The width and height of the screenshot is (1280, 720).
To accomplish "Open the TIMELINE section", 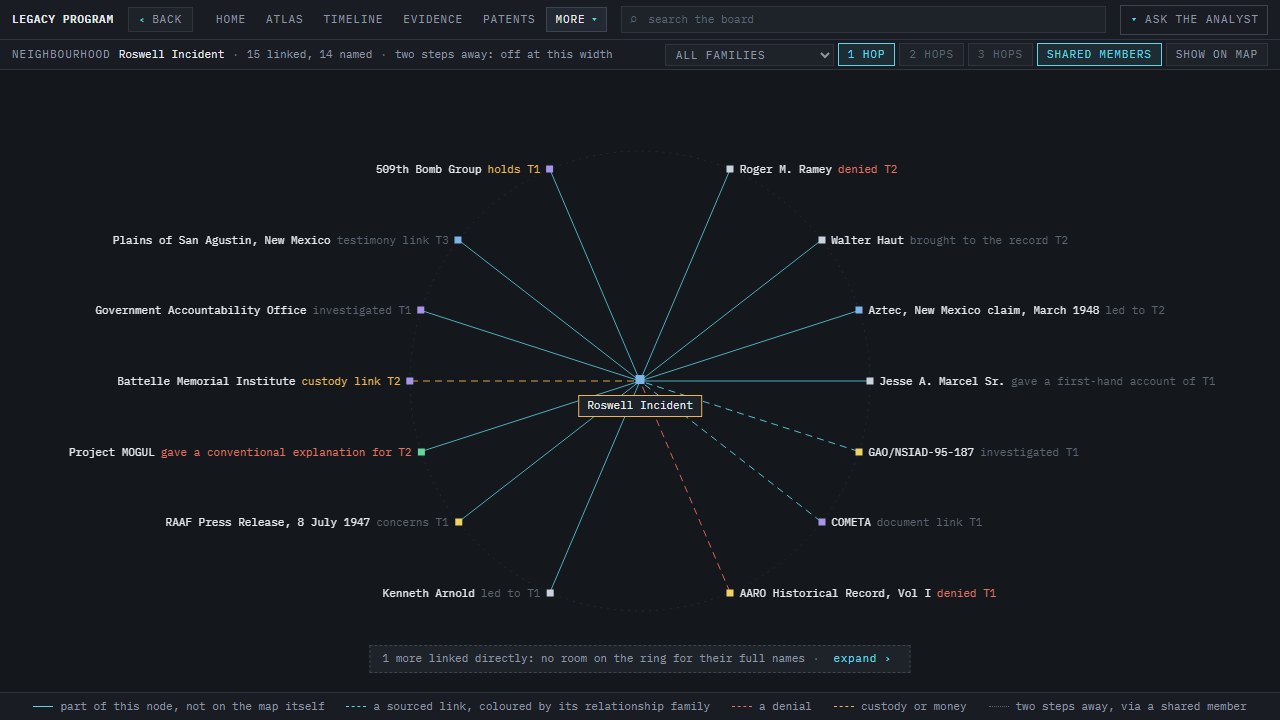I will [x=353, y=19].
